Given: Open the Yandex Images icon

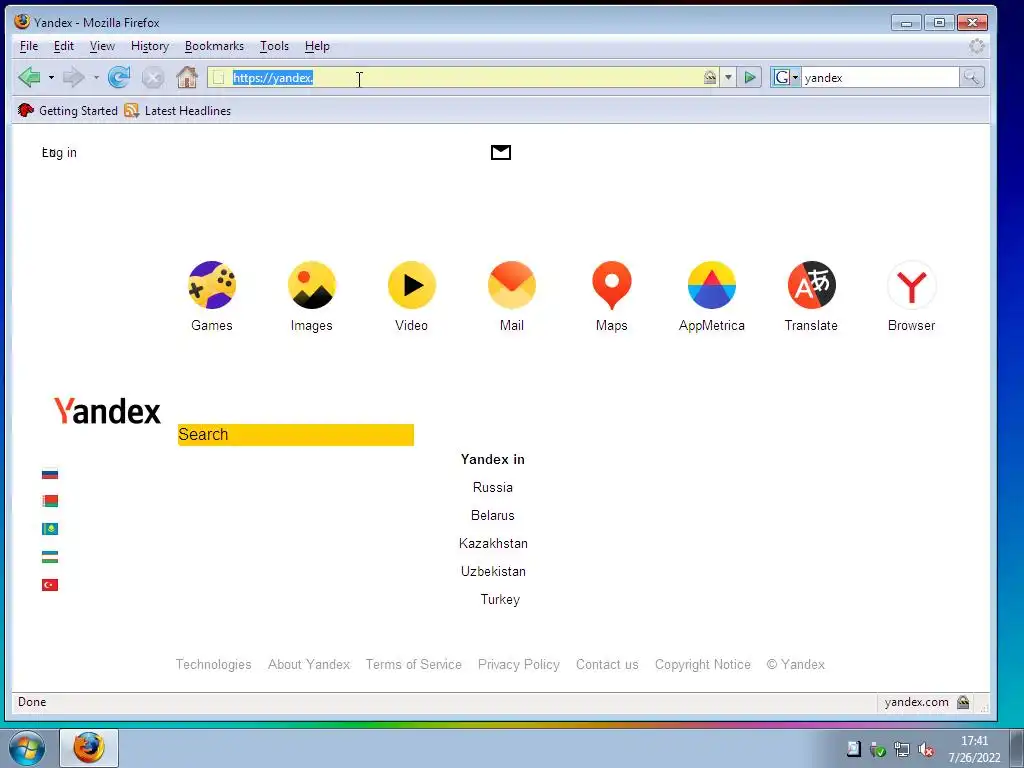Looking at the screenshot, I should [312, 285].
